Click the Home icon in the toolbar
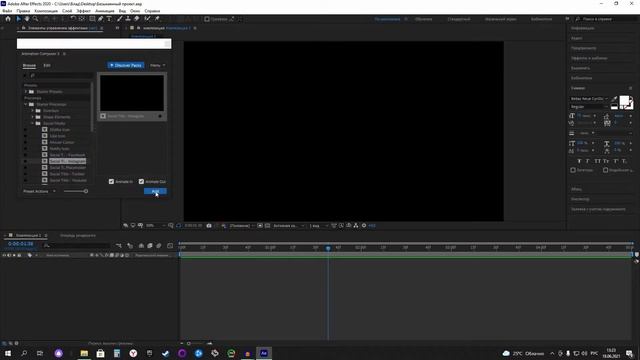Viewport: 640px width, 360px height. [8, 19]
